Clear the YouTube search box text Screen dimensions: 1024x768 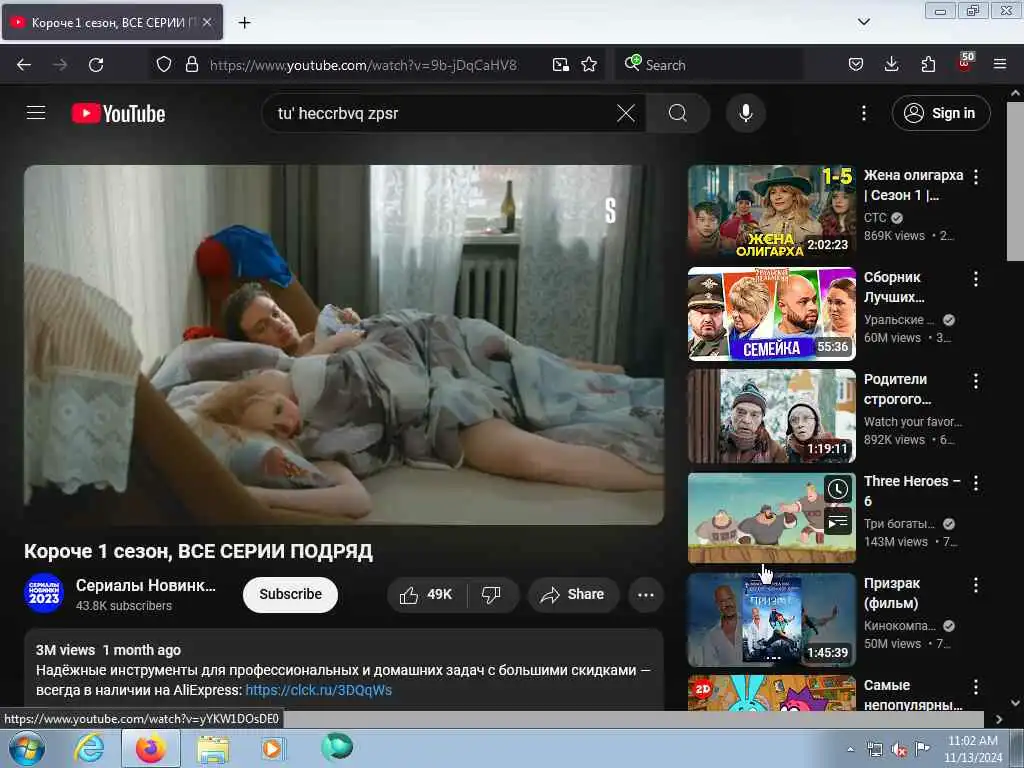pyautogui.click(x=626, y=113)
